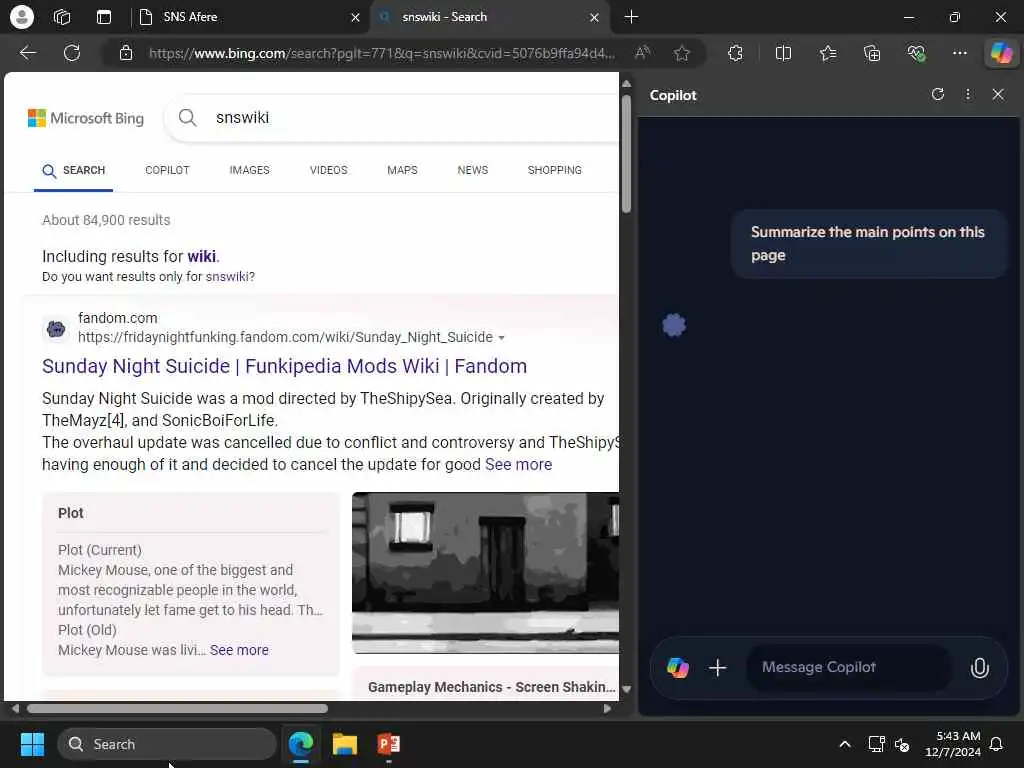Open the Windows Start menu
Screen dimensions: 1024x768
coord(32,744)
